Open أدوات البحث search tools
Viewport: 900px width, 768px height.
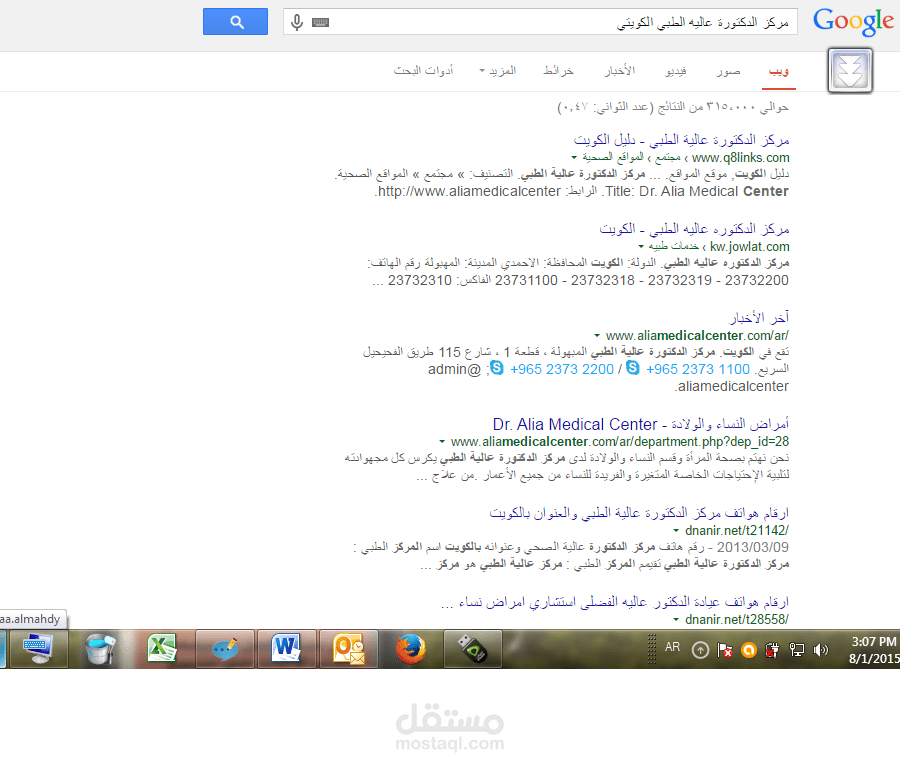tap(424, 71)
